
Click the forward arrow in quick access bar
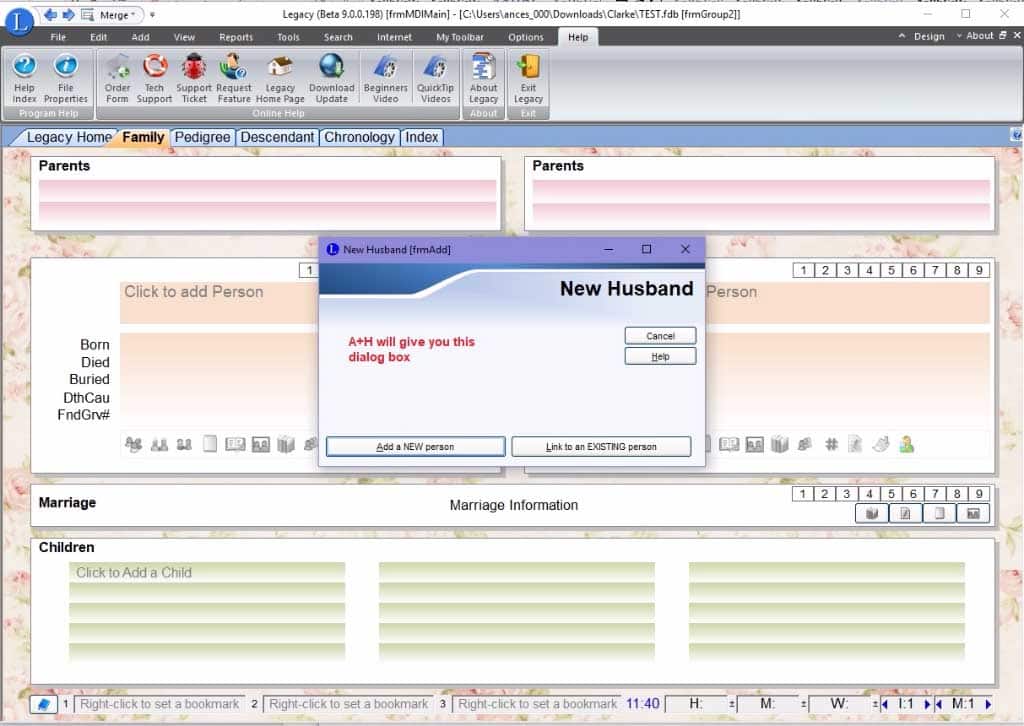click(x=68, y=14)
